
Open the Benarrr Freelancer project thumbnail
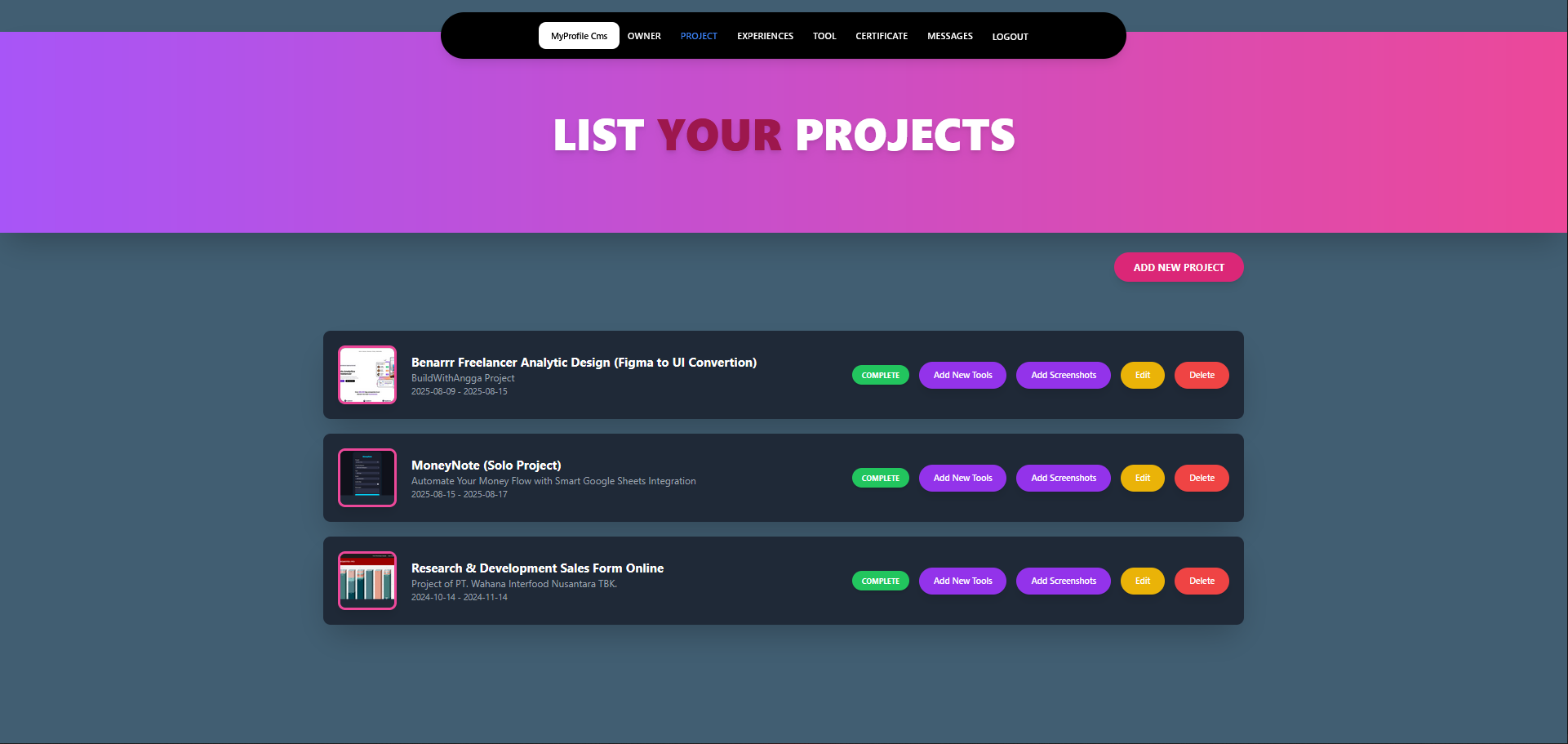[367, 375]
